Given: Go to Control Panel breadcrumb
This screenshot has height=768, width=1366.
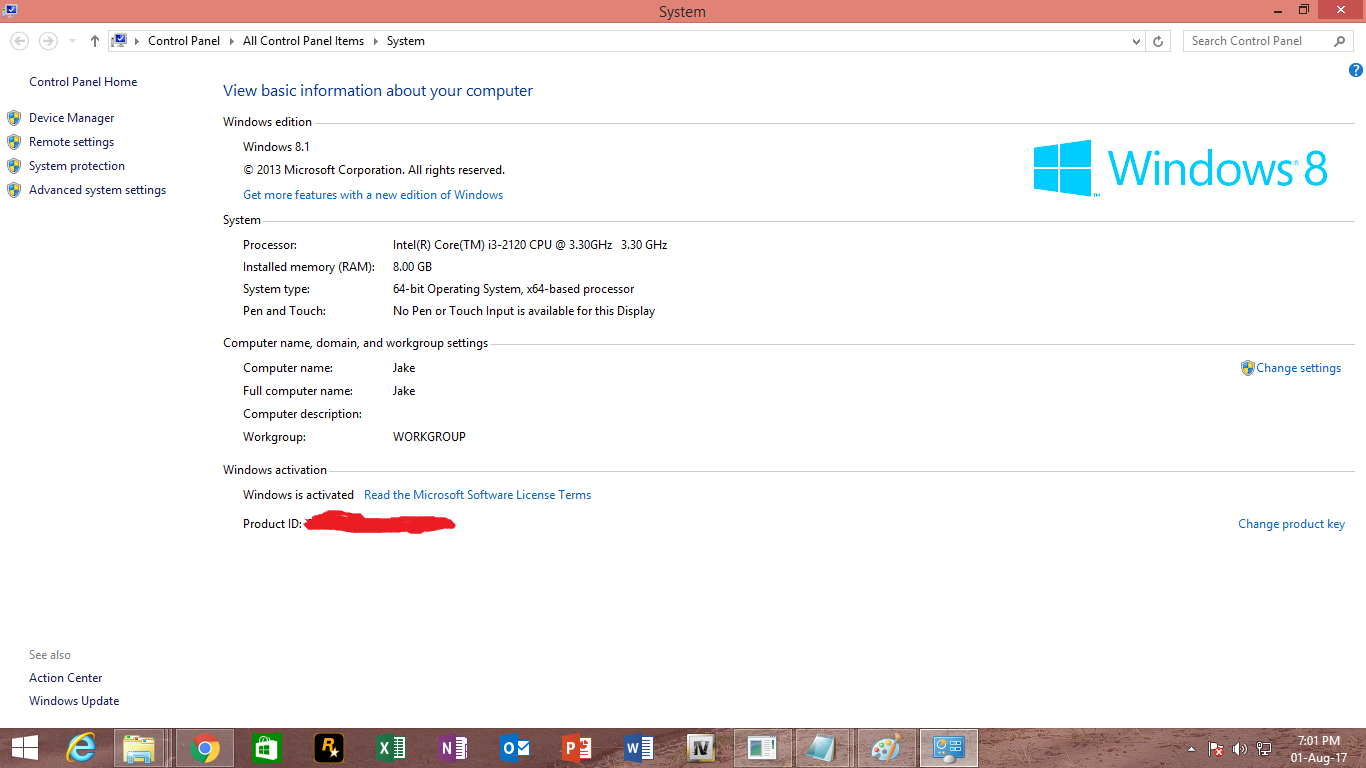Looking at the screenshot, I should pyautogui.click(x=184, y=41).
